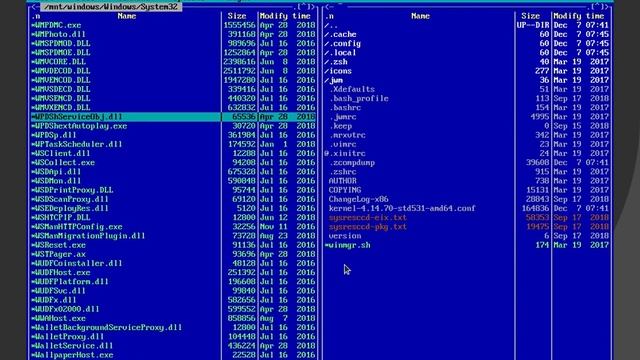Screen dimensions: 640x360
Task: Select WMPhoto.dll file row
Action: click(173, 34)
